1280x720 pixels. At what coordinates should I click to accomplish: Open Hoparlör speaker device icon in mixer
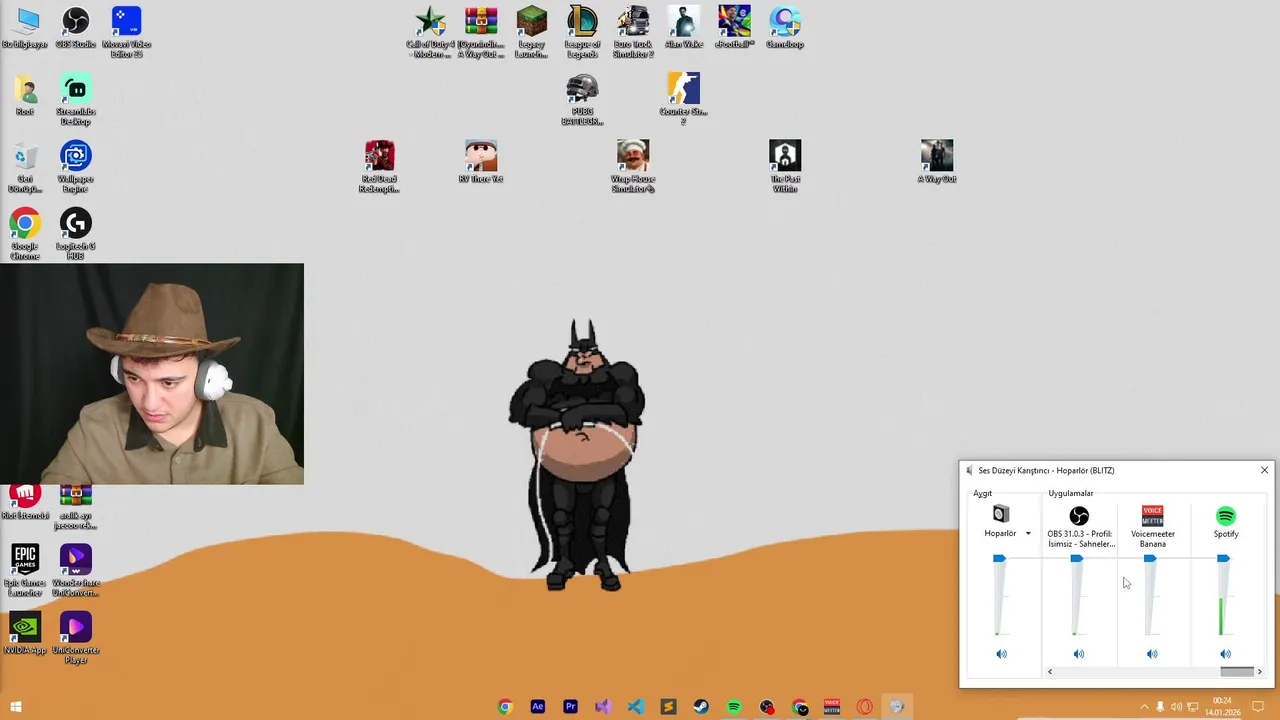click(x=1001, y=515)
